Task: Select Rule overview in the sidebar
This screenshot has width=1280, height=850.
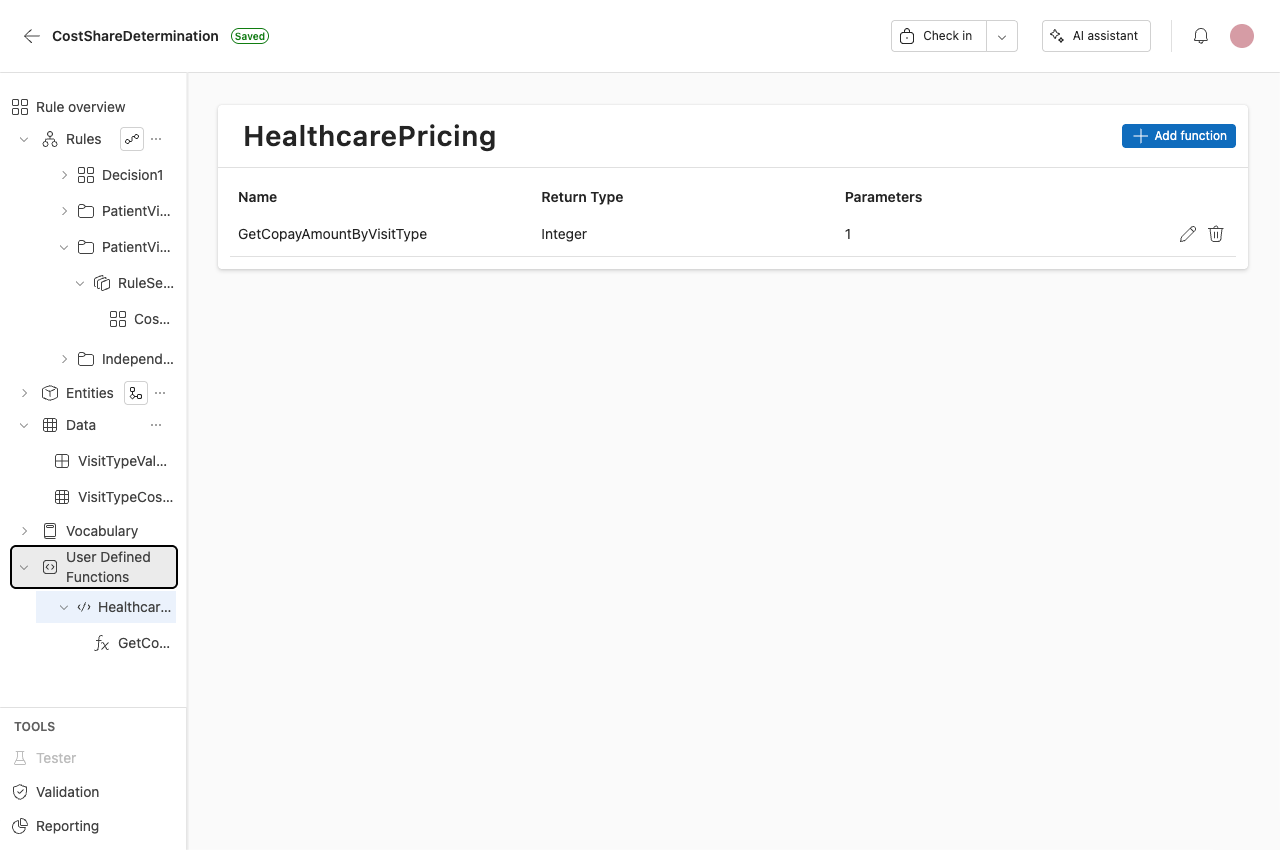Action: pos(80,107)
